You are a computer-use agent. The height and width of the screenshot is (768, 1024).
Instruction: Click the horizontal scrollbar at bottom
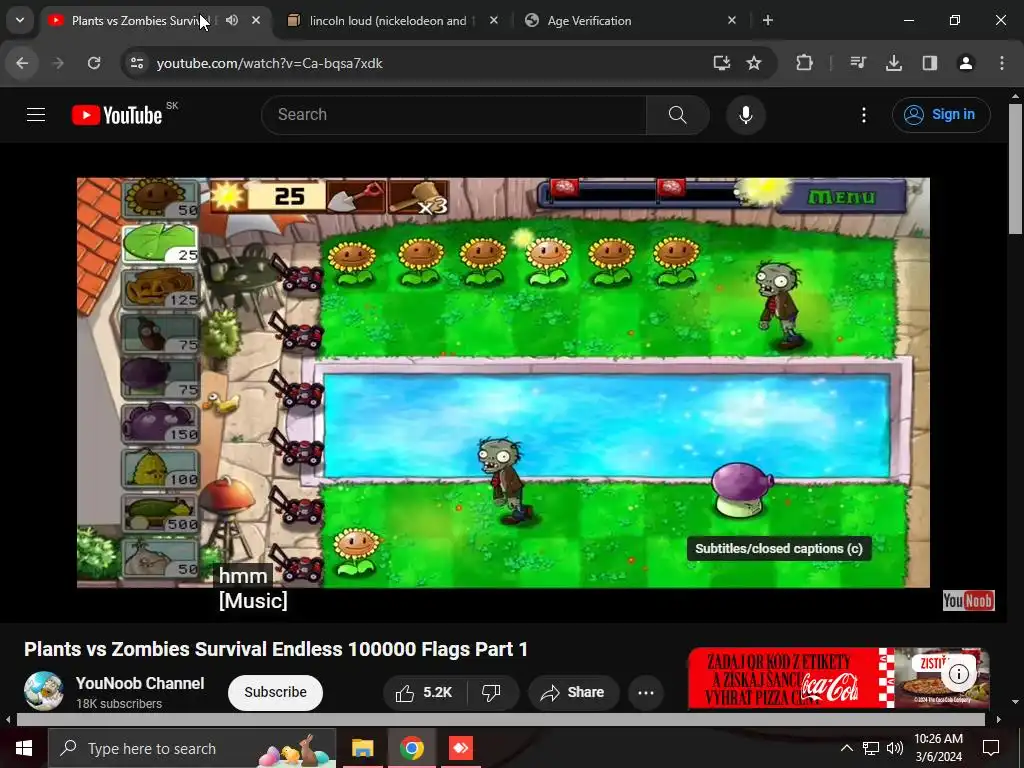(x=500, y=719)
